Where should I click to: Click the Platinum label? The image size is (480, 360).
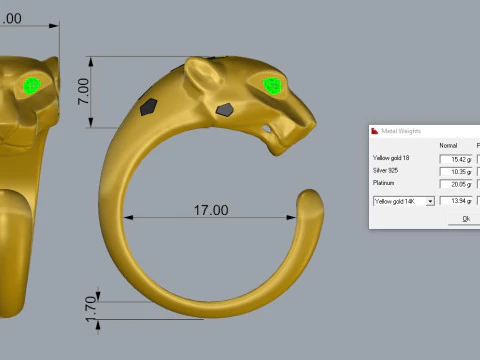pos(383,183)
